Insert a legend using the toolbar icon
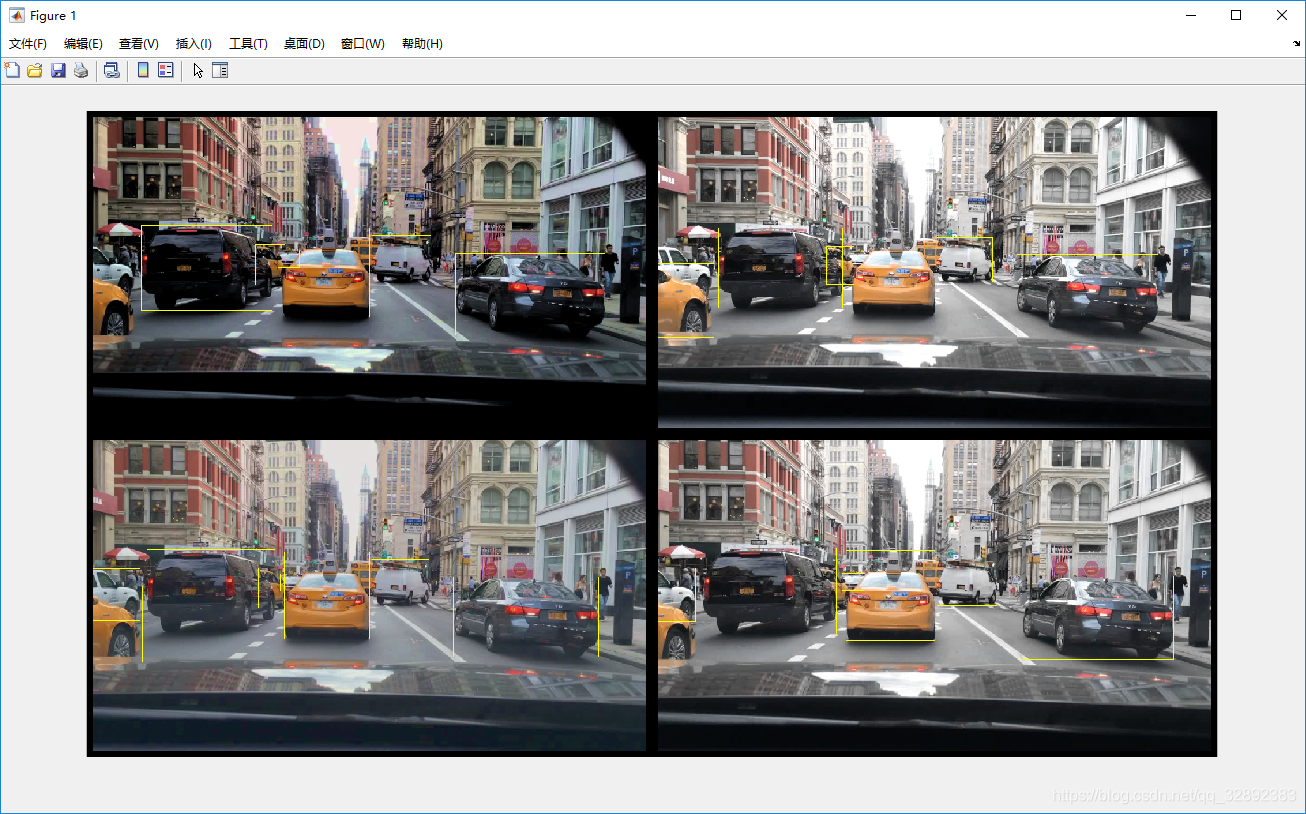 pyautogui.click(x=166, y=70)
